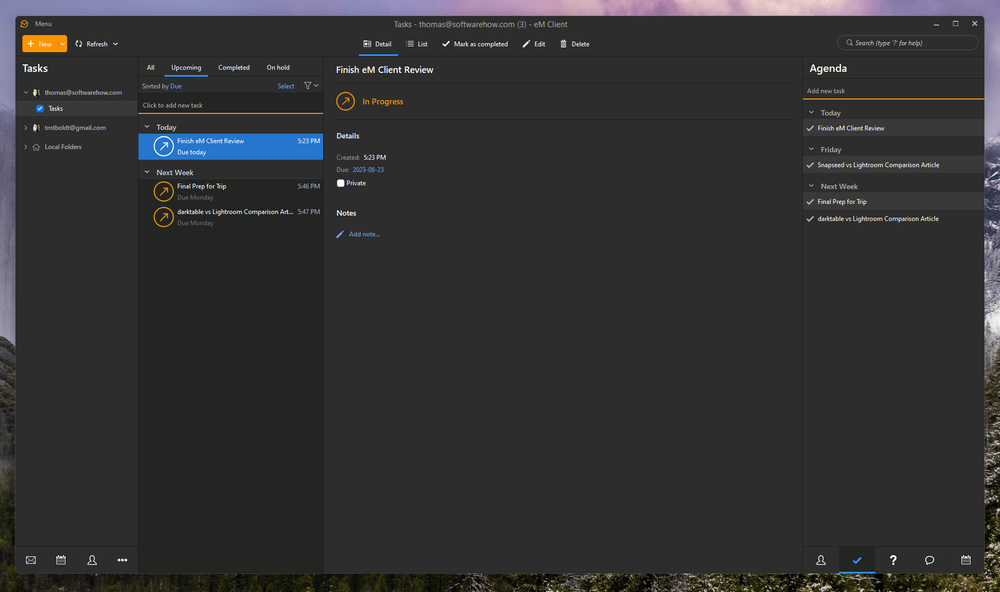
Task: Open more sections ellipsis icon
Action: 122,560
